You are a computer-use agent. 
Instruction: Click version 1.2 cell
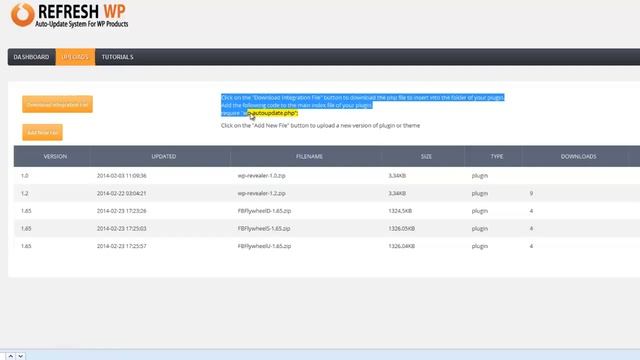pos(24,193)
